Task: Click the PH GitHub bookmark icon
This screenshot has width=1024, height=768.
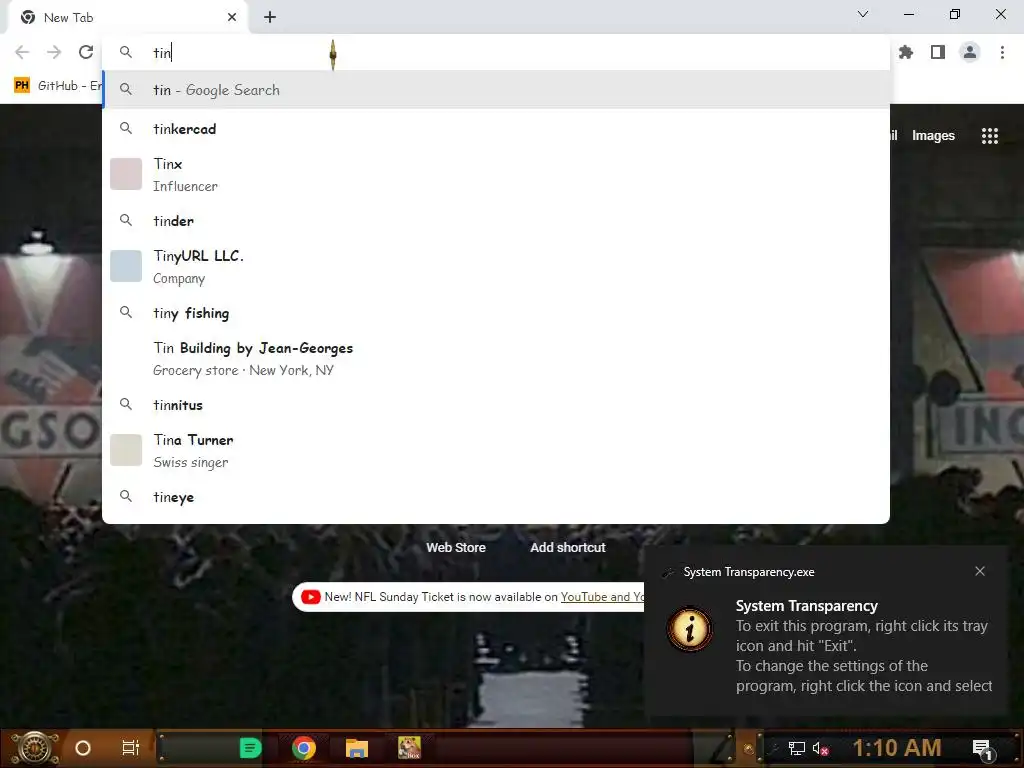Action: (x=22, y=86)
